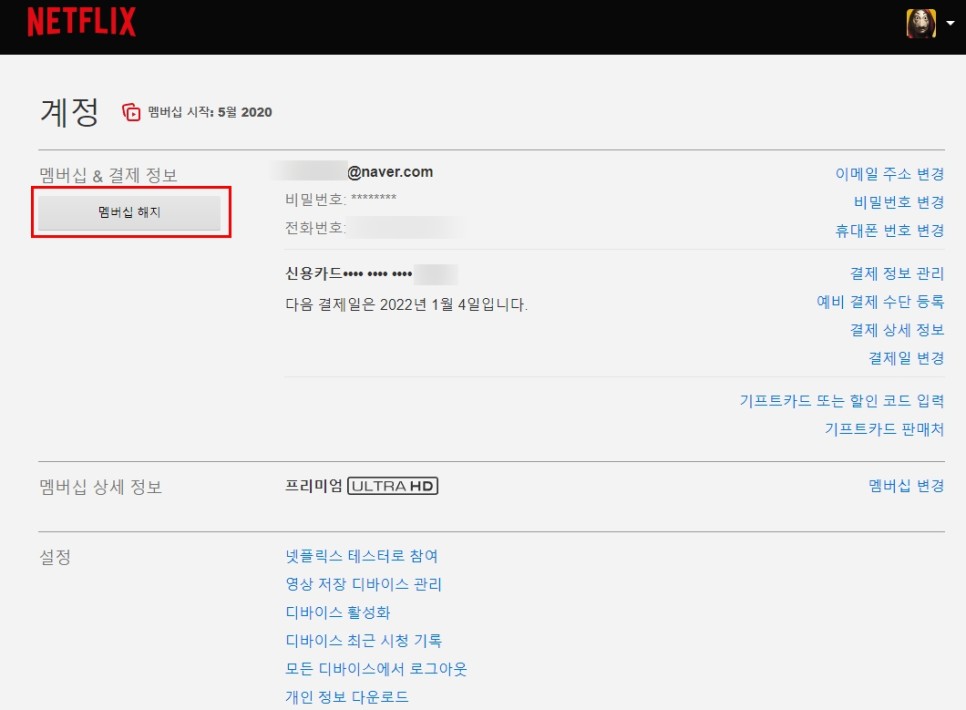Open 모든 디바이스에서 로그아웃 link
Viewport: 966px width, 710px height.
point(376,669)
